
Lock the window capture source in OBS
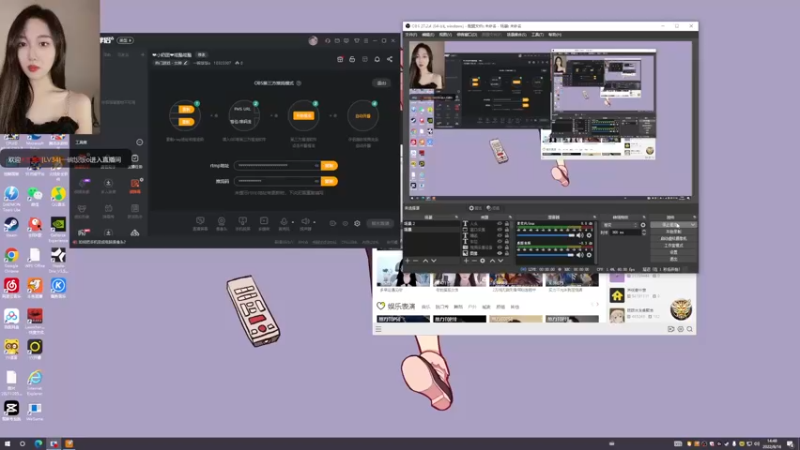(x=507, y=230)
